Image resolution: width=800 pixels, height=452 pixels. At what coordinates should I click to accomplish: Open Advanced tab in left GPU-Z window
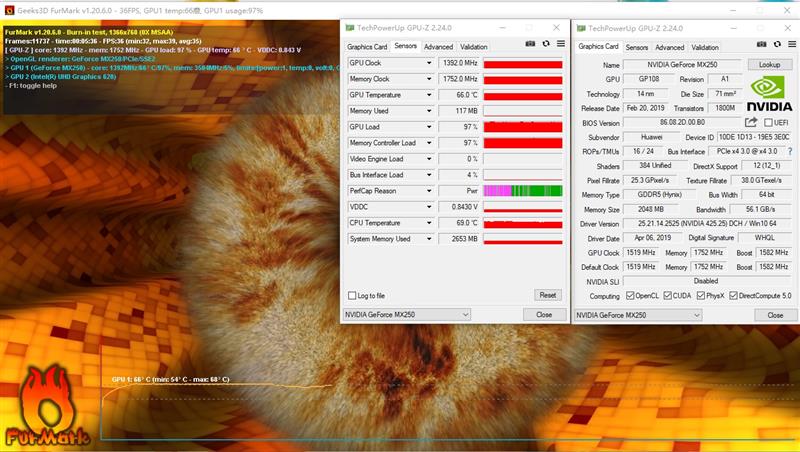point(438,46)
